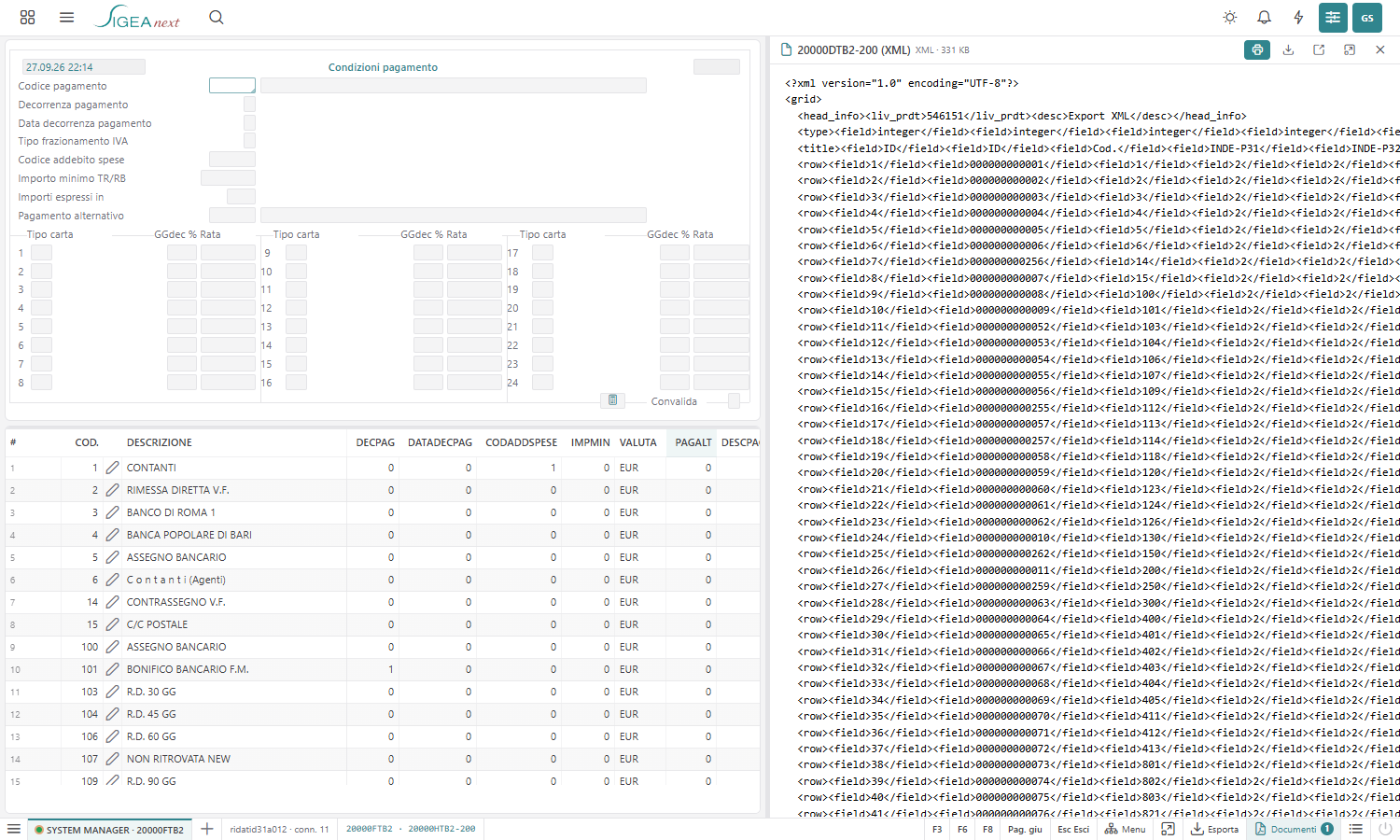
Task: Edit the BANCO DI ROMA 1 row
Action: tap(112, 511)
